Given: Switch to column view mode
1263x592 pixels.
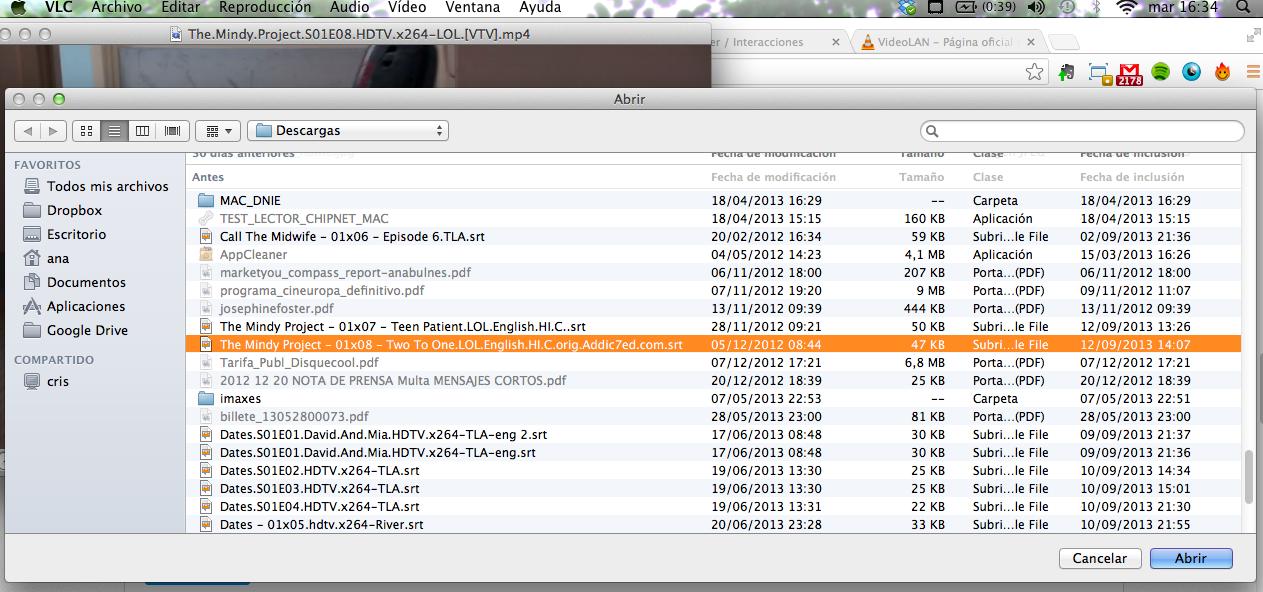Looking at the screenshot, I should [143, 131].
